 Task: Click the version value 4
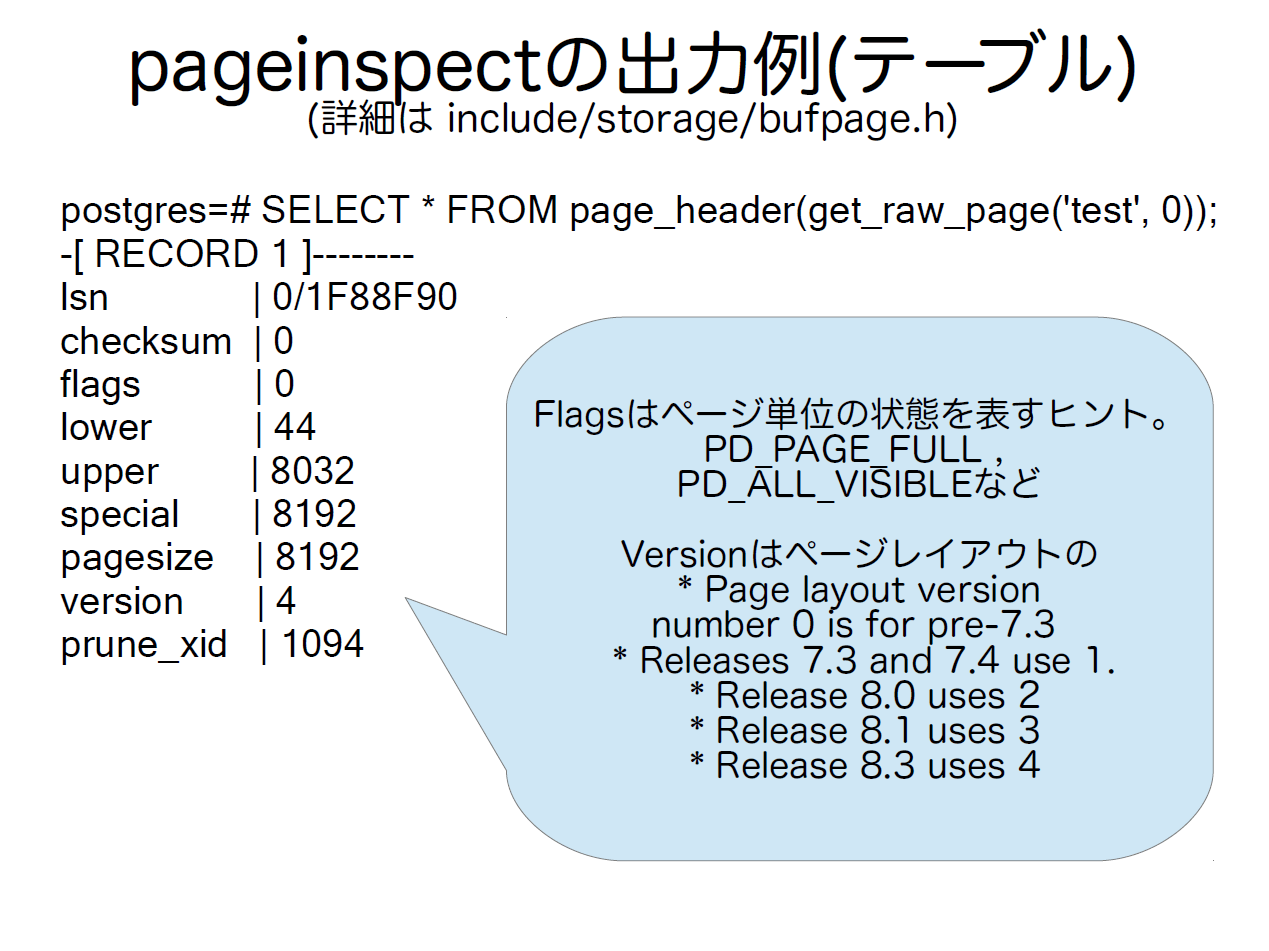click(x=286, y=601)
